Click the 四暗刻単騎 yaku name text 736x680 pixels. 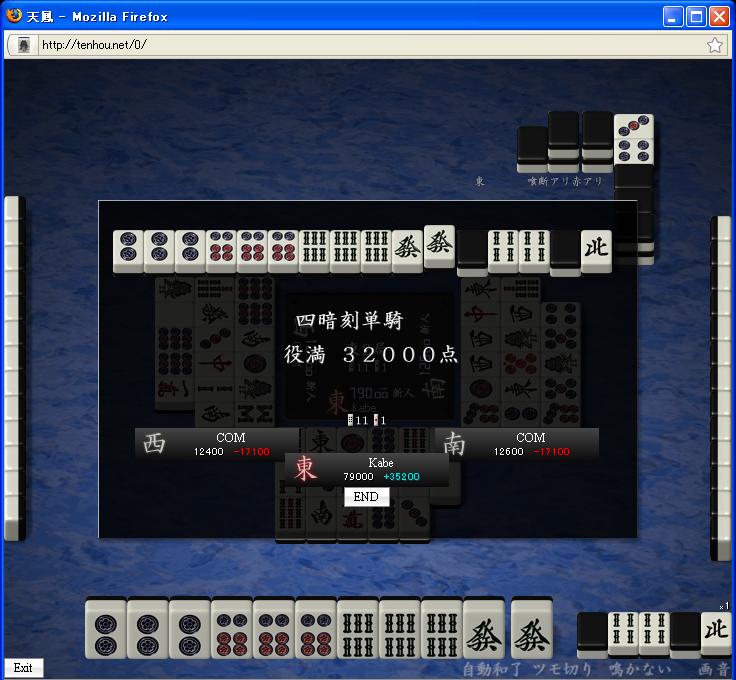(x=349, y=321)
